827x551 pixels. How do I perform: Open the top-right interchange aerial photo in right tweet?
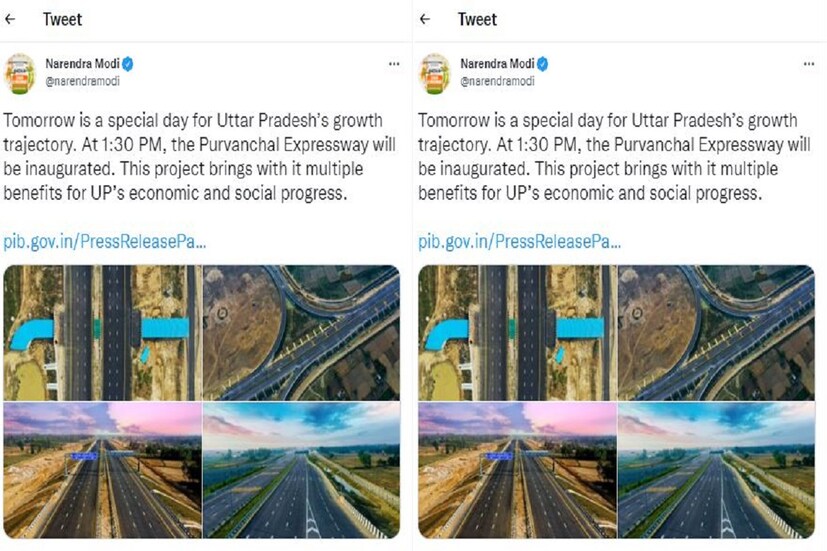click(716, 332)
